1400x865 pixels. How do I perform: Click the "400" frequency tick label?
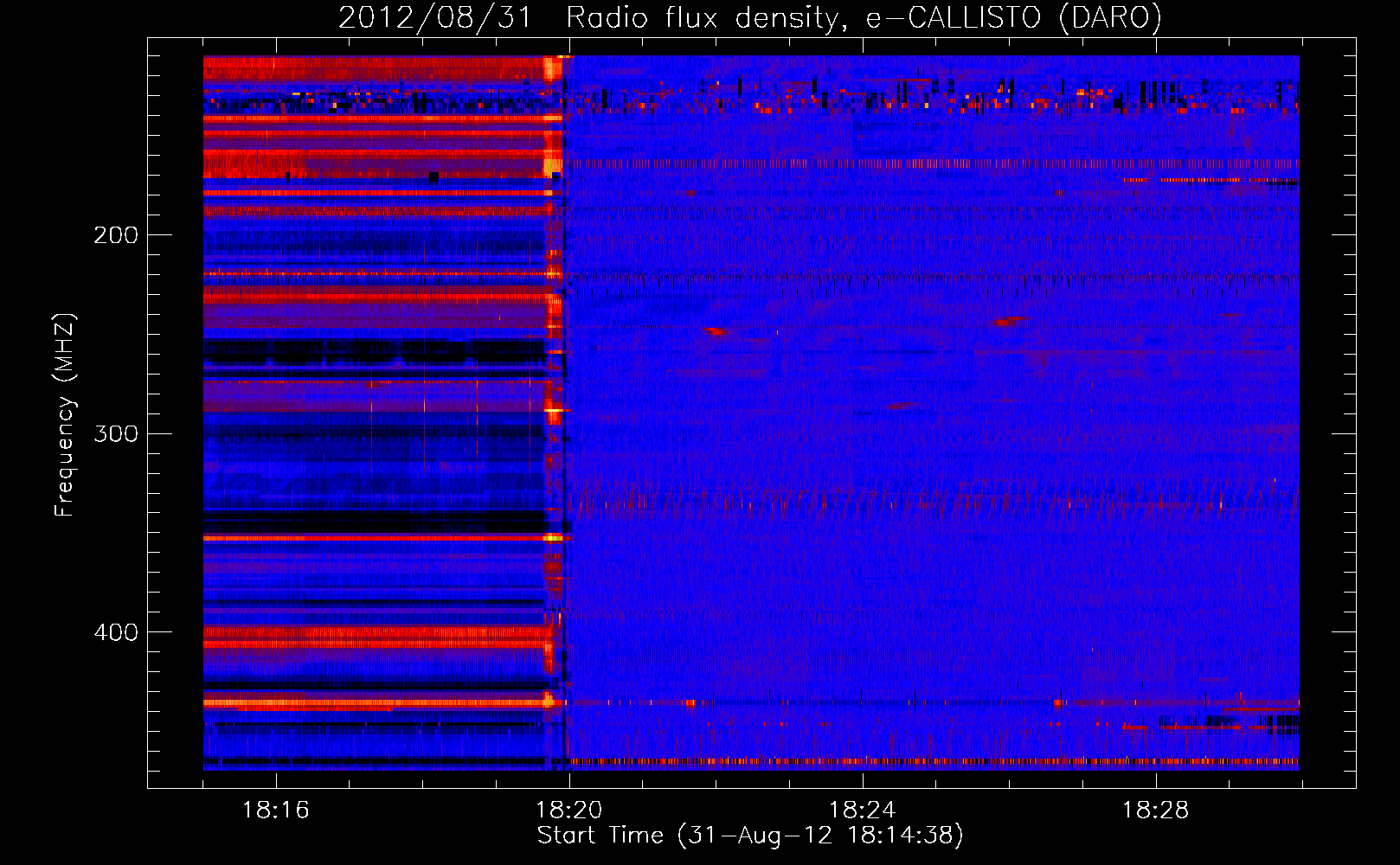point(116,632)
